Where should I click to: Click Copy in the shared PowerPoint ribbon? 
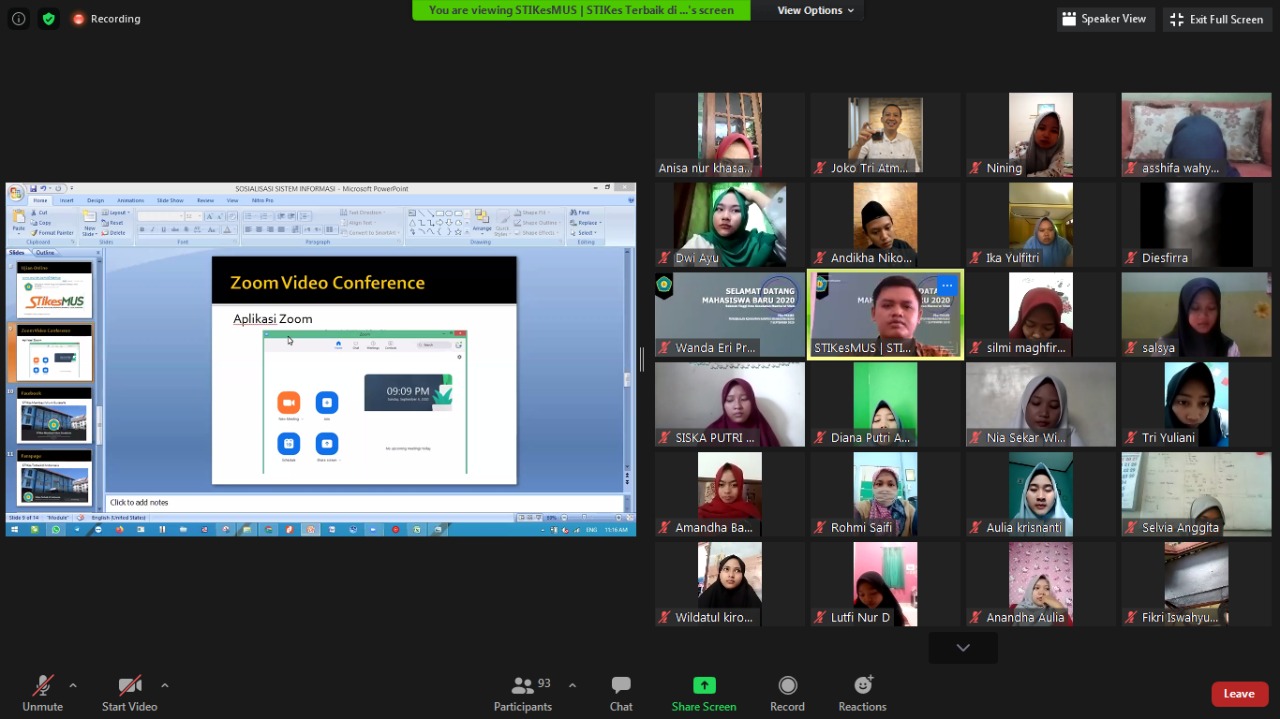pyautogui.click(x=43, y=222)
